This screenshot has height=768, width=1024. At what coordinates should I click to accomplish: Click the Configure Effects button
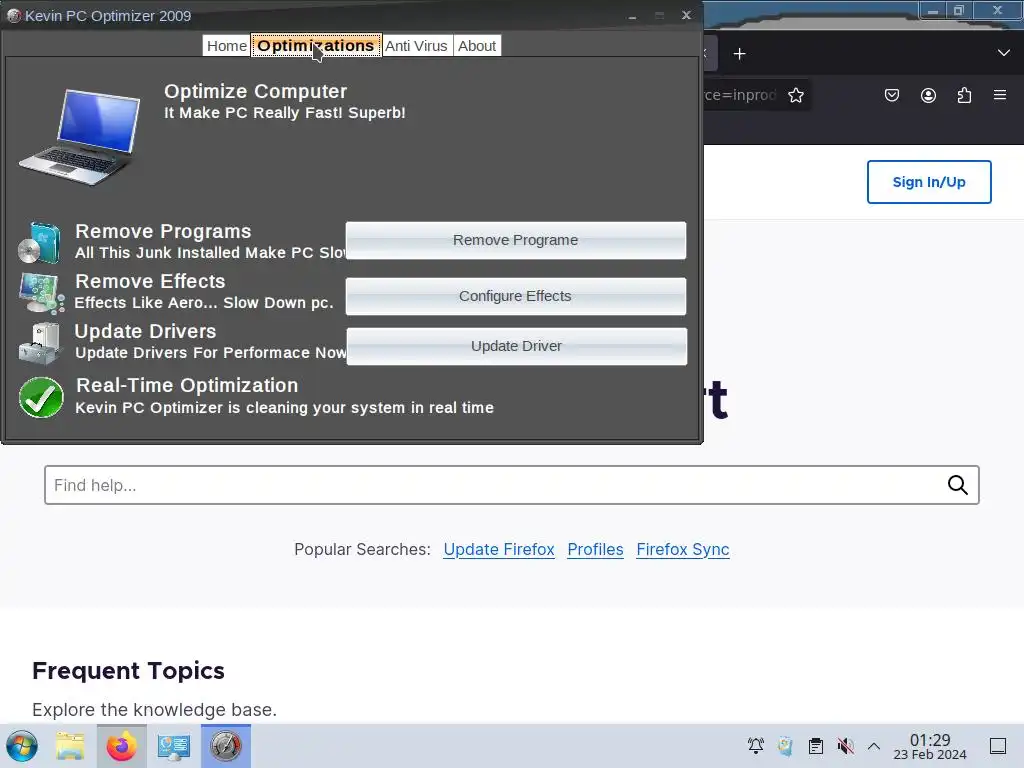click(515, 296)
